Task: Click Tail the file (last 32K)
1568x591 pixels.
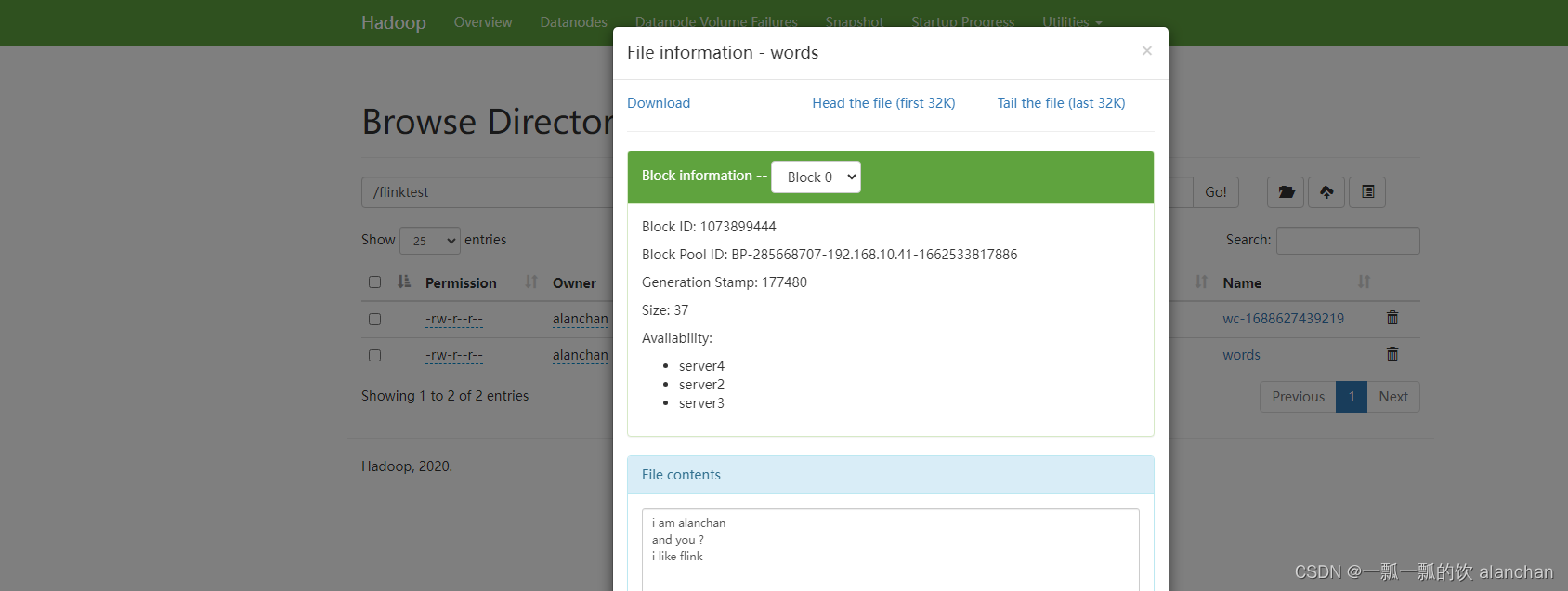Action: point(1061,103)
